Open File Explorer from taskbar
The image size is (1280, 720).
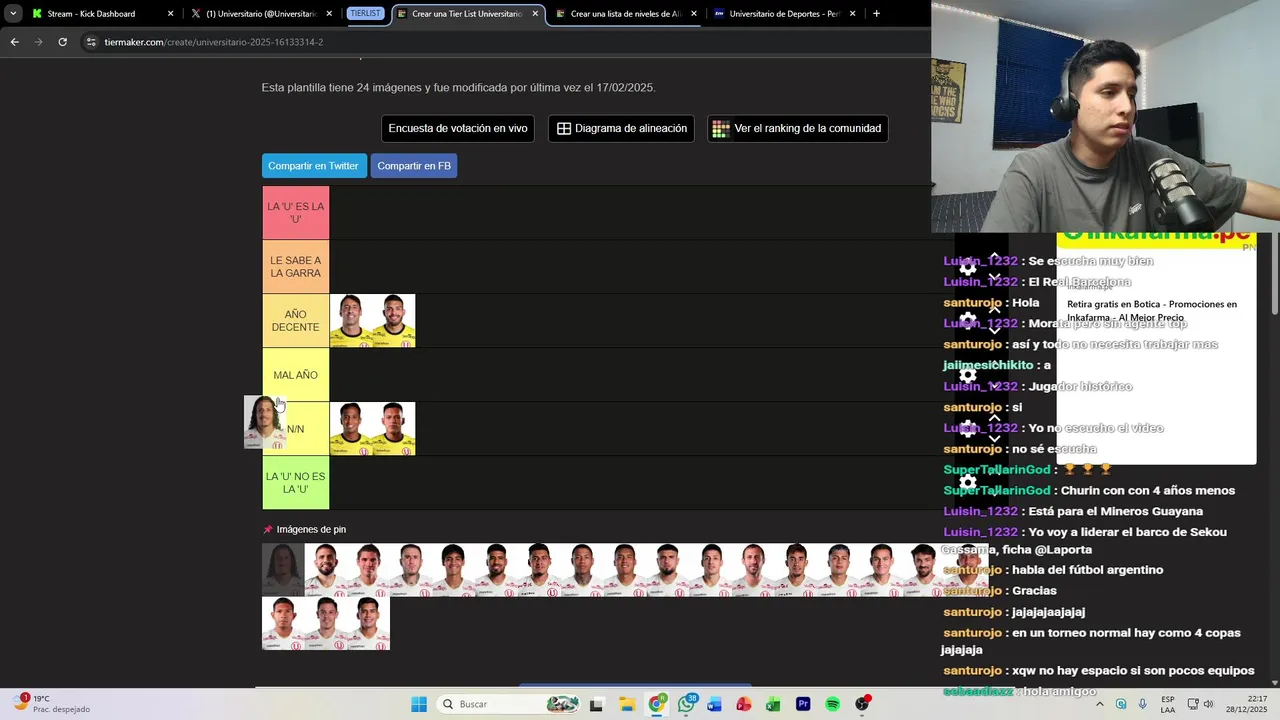pos(627,704)
